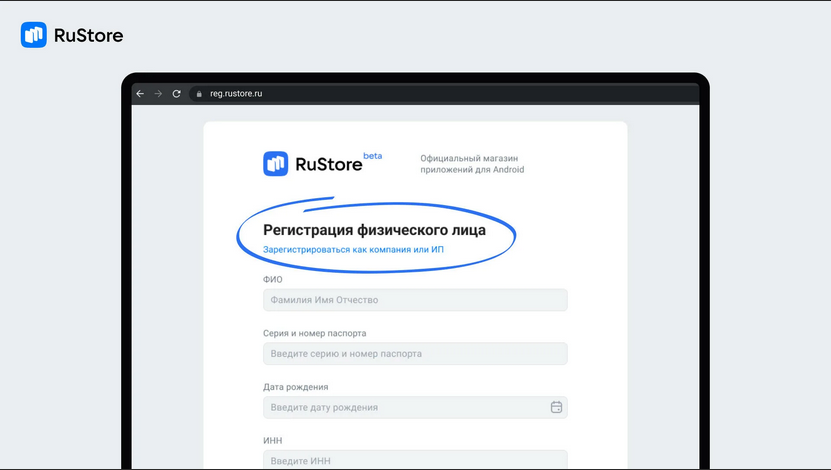This screenshot has height=470, width=831.
Task: Reload the page with refresh icon
Action: (x=176, y=94)
